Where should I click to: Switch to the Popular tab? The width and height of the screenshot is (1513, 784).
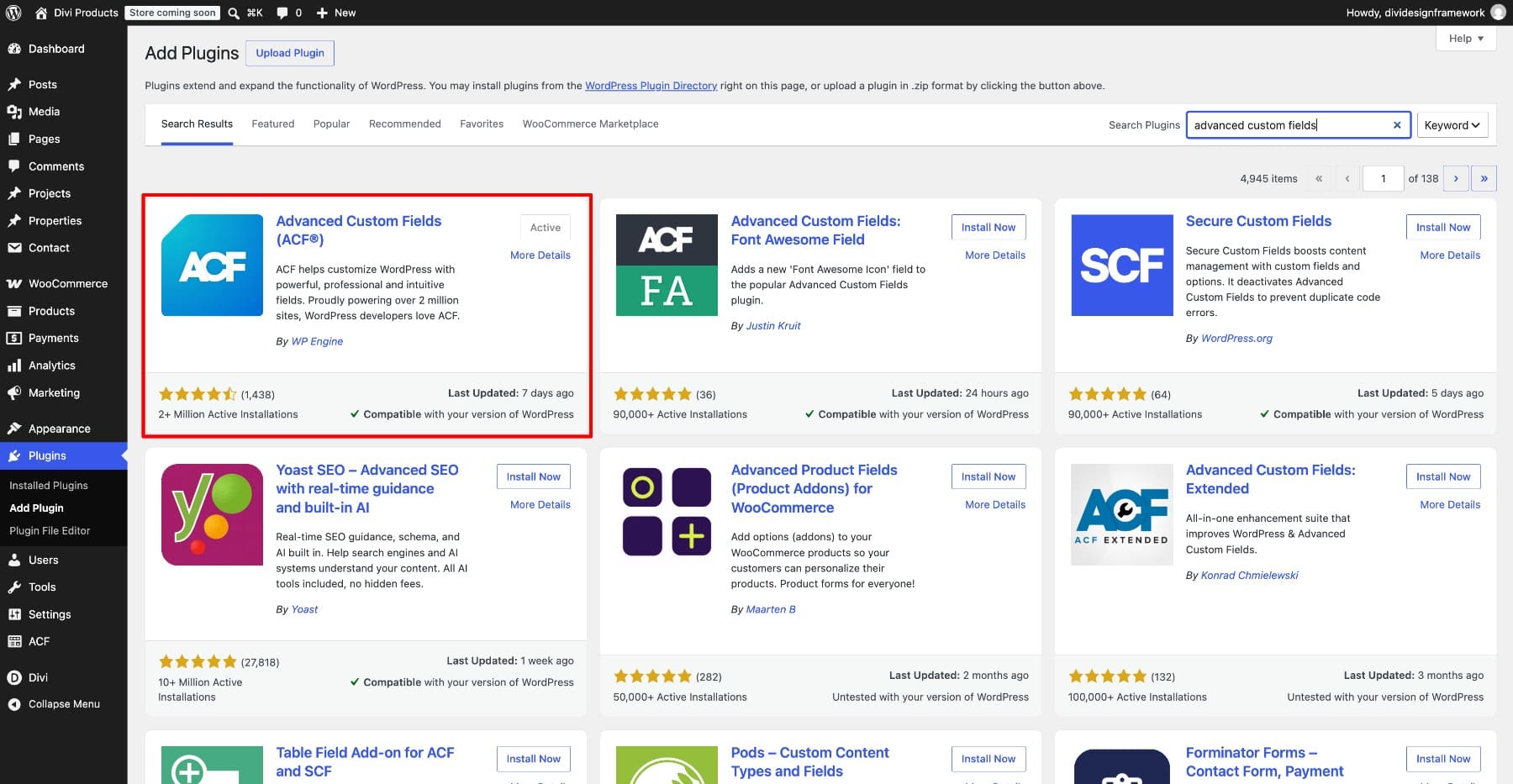tap(331, 124)
